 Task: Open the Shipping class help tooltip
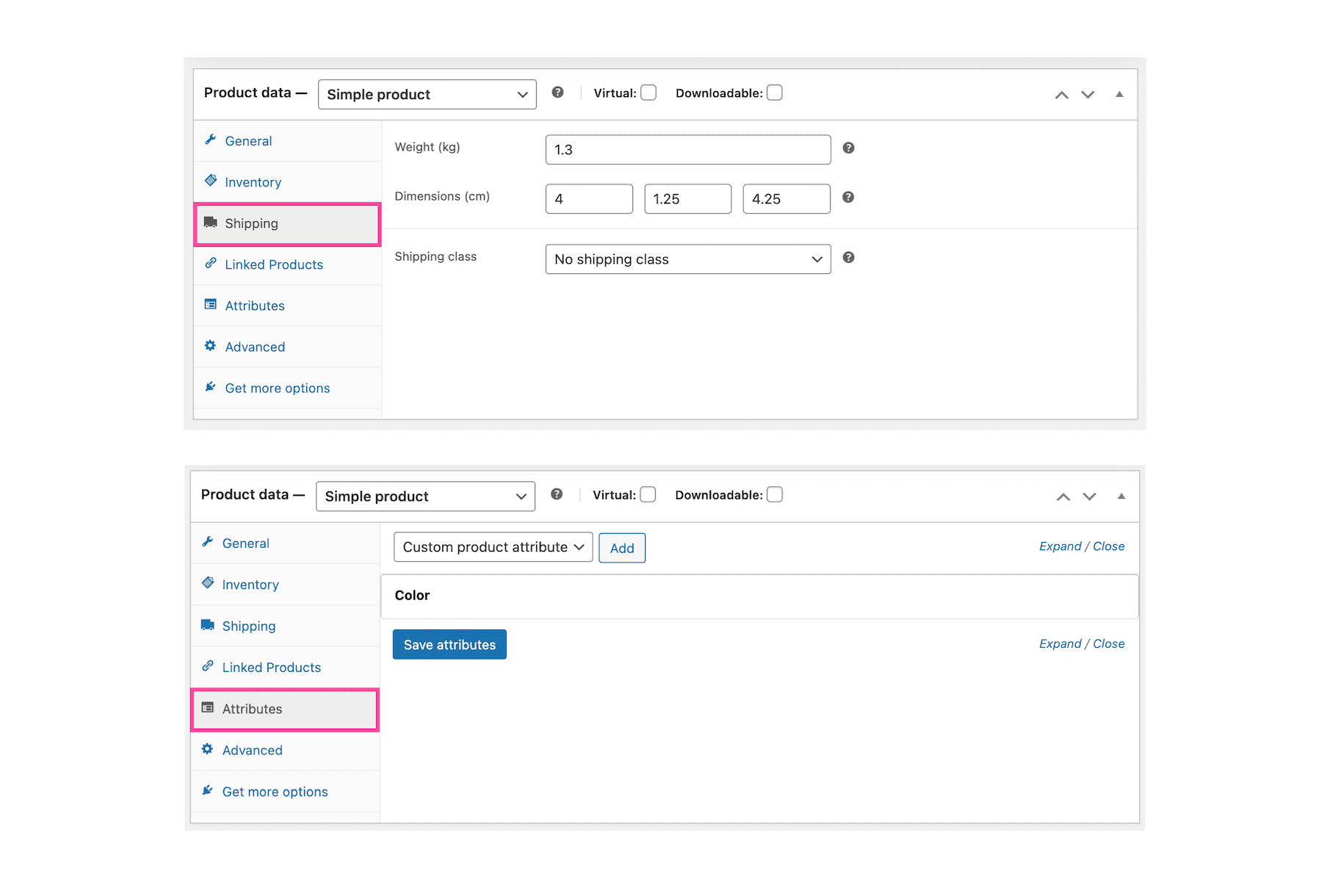(x=848, y=258)
